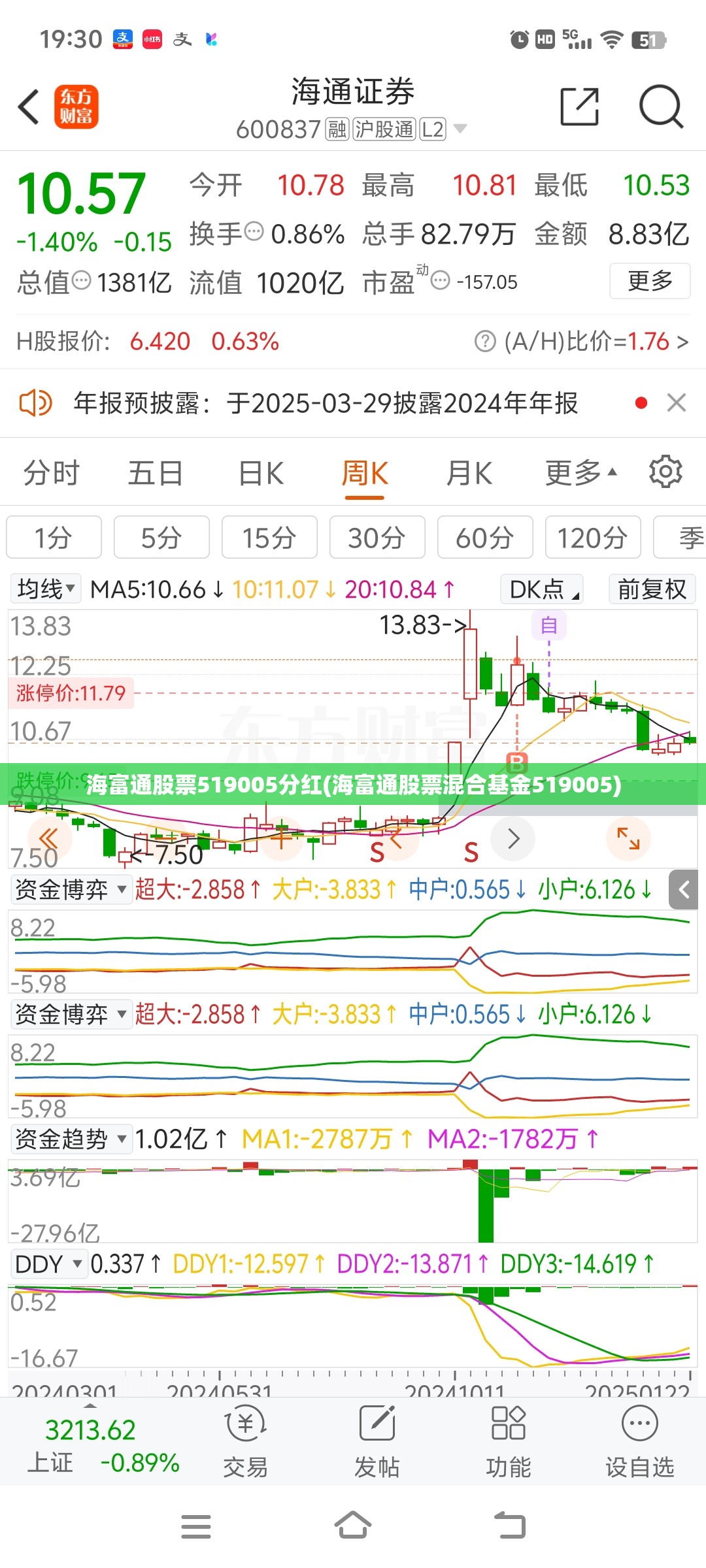Expand the 更多 chart period menu
The width and height of the screenshot is (706, 1568).
tap(581, 473)
